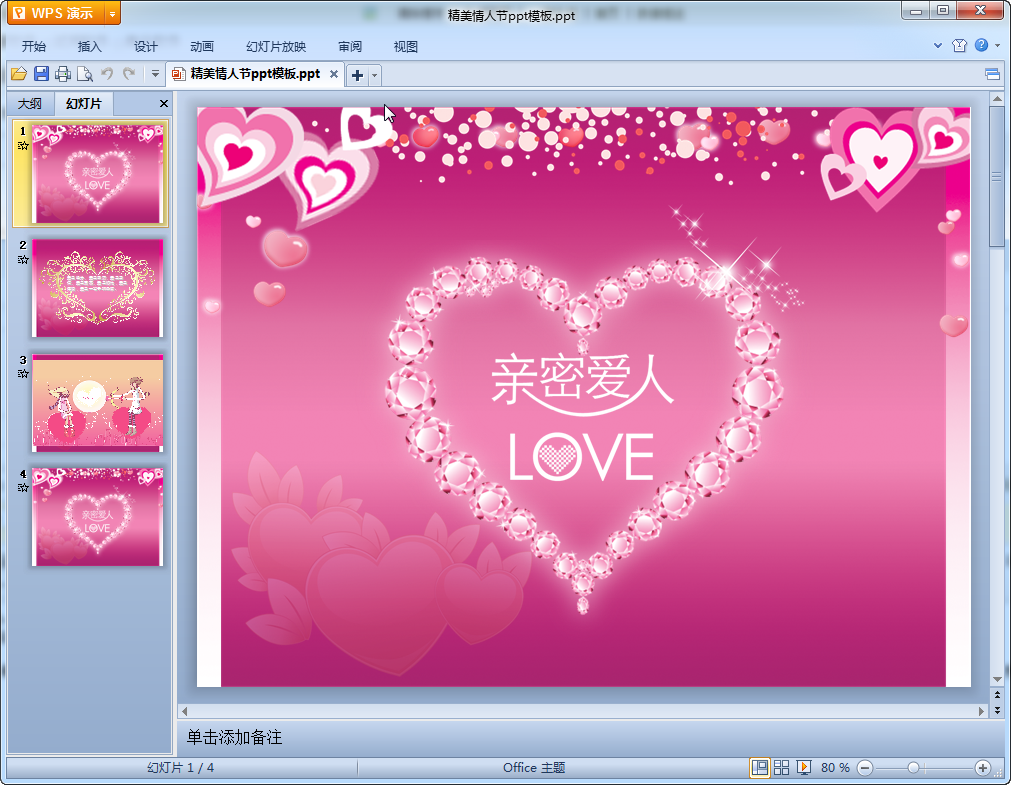
Task: Click animation star icon beside slide 1
Action: pyautogui.click(x=23, y=145)
